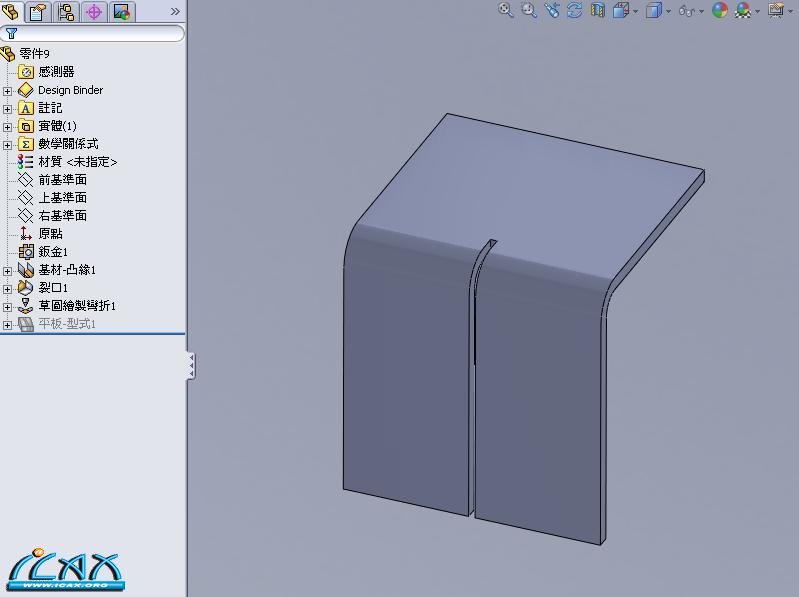The width and height of the screenshot is (799, 597).
Task: Open the DisplayManager tab
Action: click(122, 11)
